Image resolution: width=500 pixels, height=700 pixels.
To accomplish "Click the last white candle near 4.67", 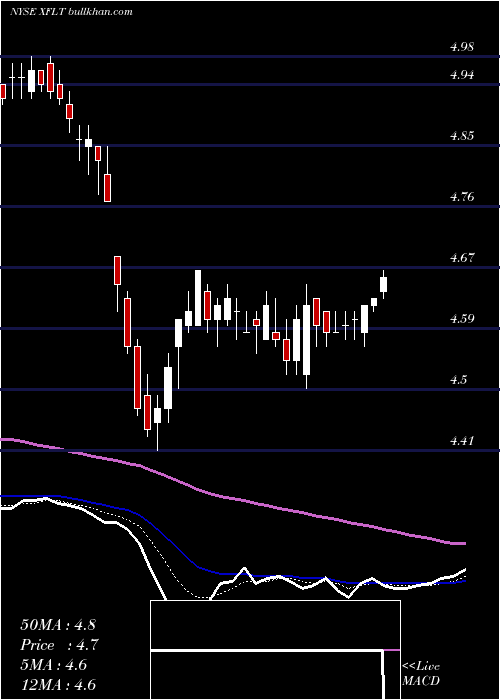I will (383, 284).
